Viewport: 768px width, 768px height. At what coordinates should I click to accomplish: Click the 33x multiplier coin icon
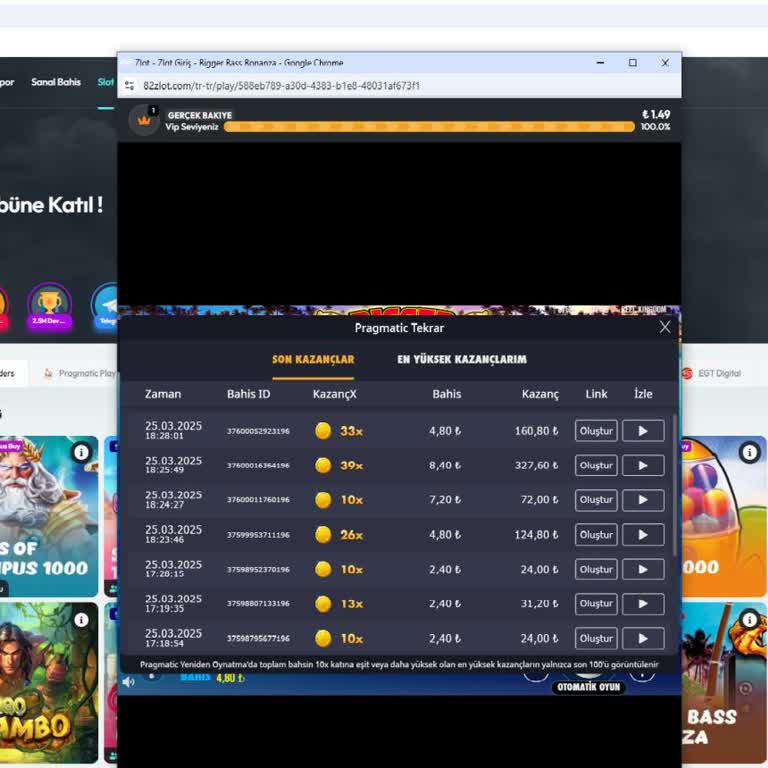[x=323, y=431]
